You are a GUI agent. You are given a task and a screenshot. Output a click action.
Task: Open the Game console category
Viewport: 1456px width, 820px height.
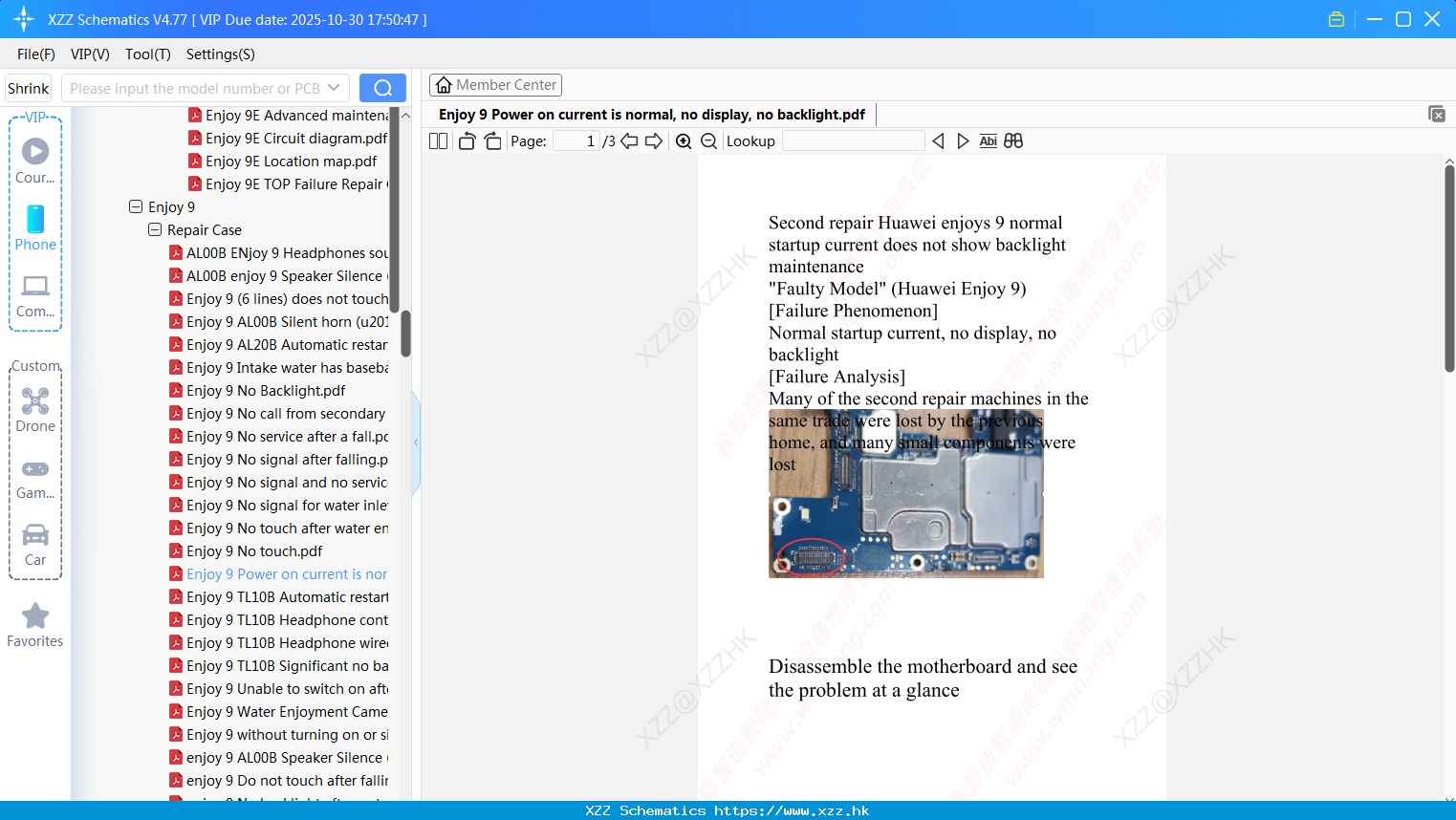[x=35, y=478]
